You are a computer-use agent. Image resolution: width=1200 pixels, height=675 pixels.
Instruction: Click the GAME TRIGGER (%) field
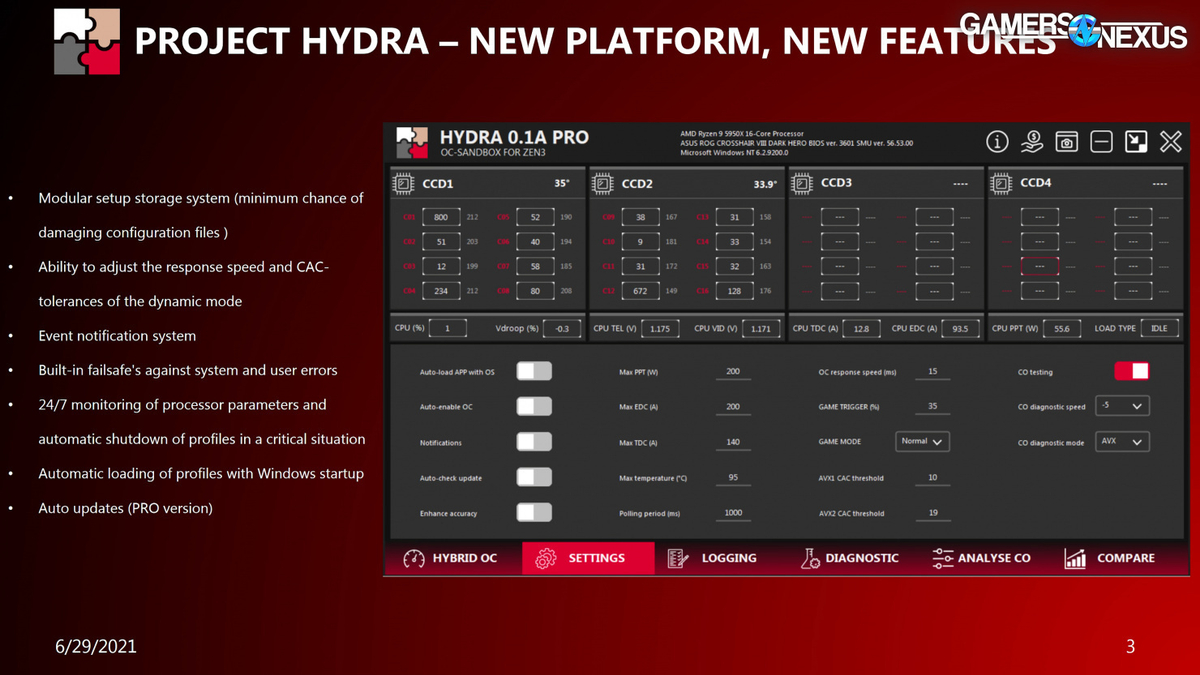[x=933, y=407]
